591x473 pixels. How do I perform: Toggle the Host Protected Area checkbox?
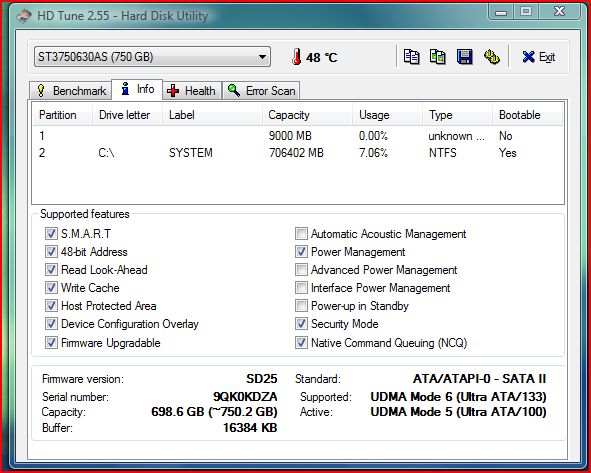click(51, 306)
